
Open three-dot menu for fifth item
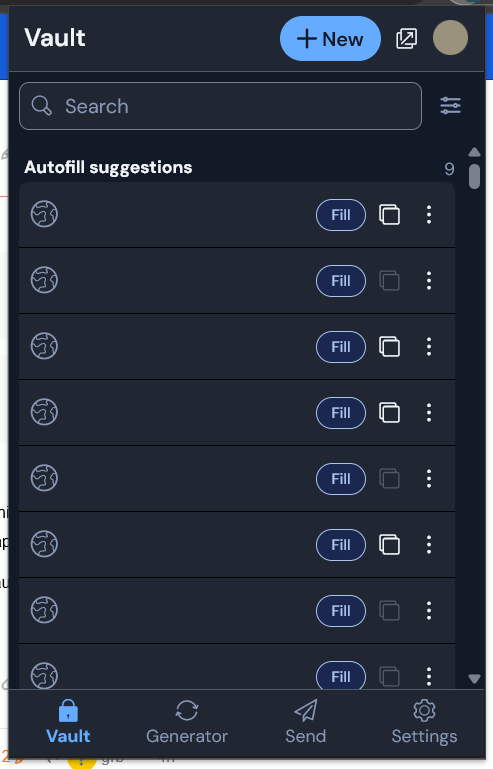tap(429, 479)
